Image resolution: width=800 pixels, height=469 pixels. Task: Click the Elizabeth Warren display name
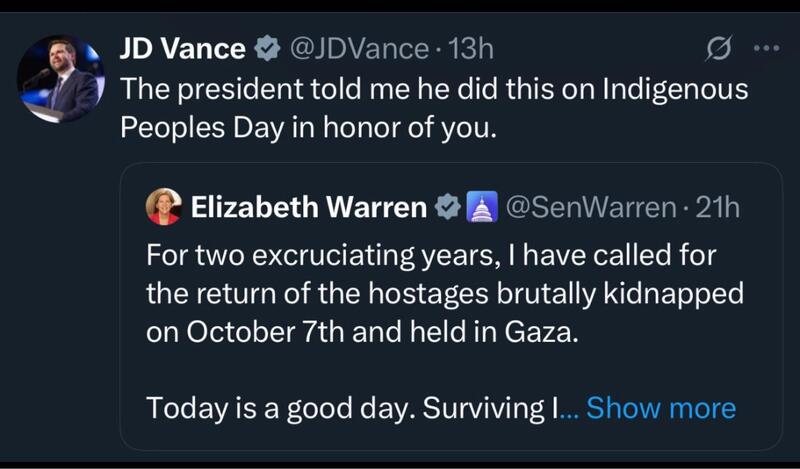pos(308,208)
